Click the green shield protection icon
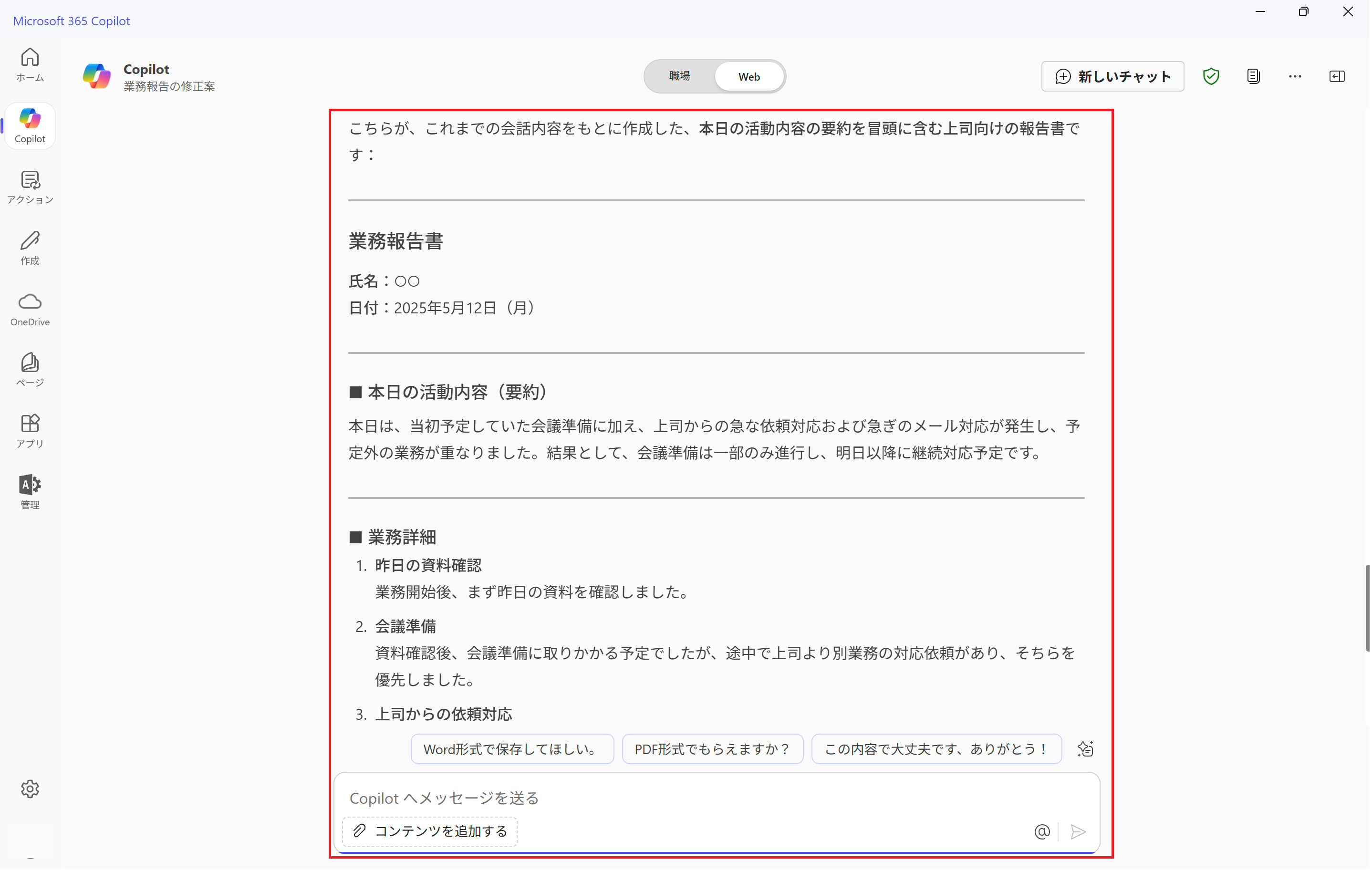1372x871 pixels. [1212, 76]
